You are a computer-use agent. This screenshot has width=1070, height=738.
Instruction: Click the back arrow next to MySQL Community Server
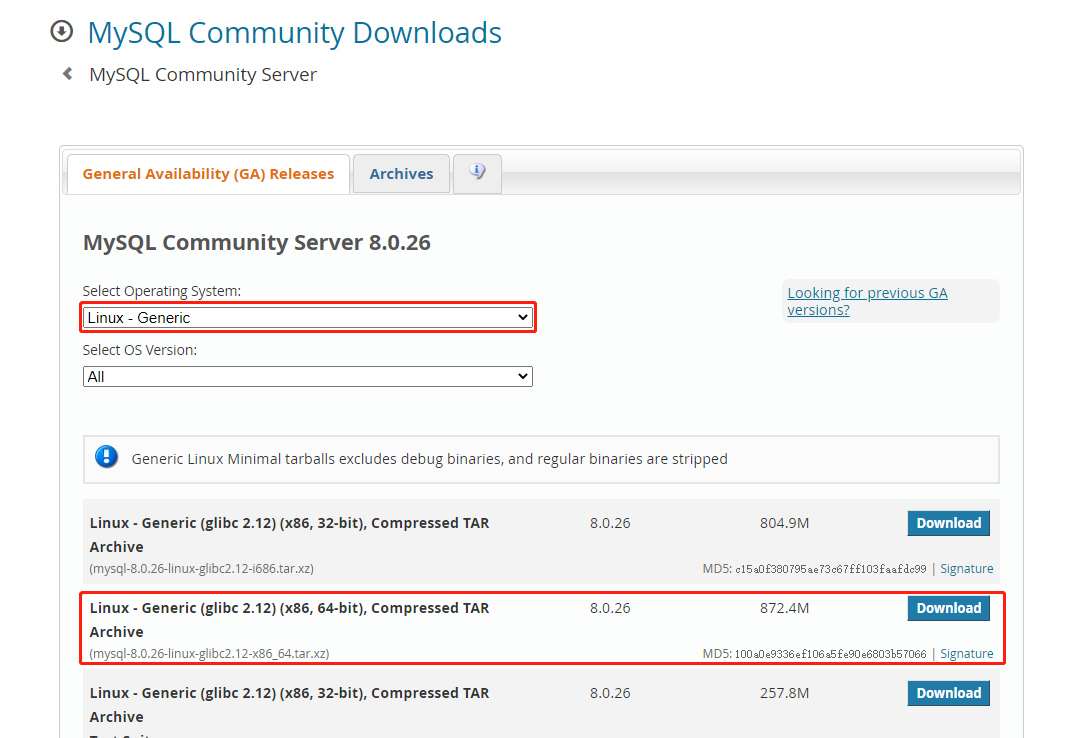68,74
